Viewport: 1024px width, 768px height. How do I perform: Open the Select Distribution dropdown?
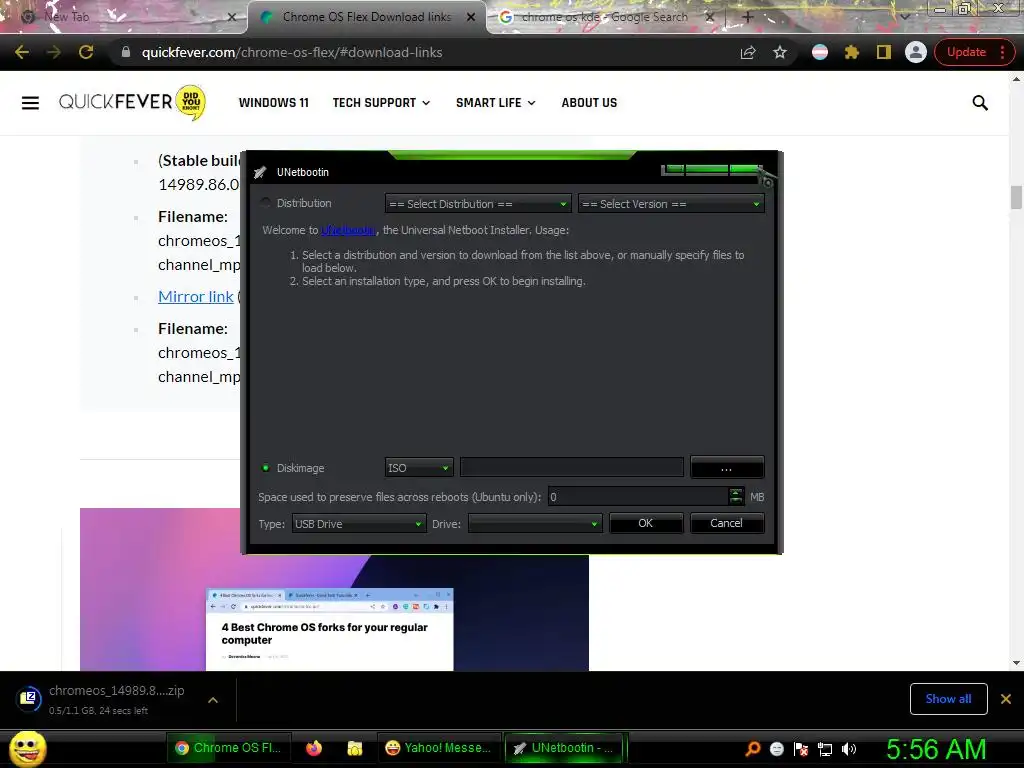pos(478,204)
